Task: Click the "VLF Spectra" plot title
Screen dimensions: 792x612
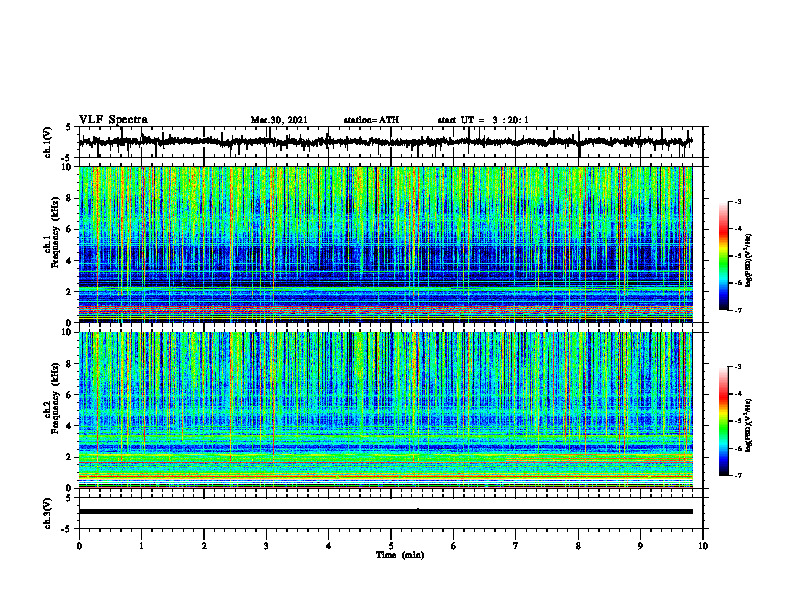Action: pos(113,120)
